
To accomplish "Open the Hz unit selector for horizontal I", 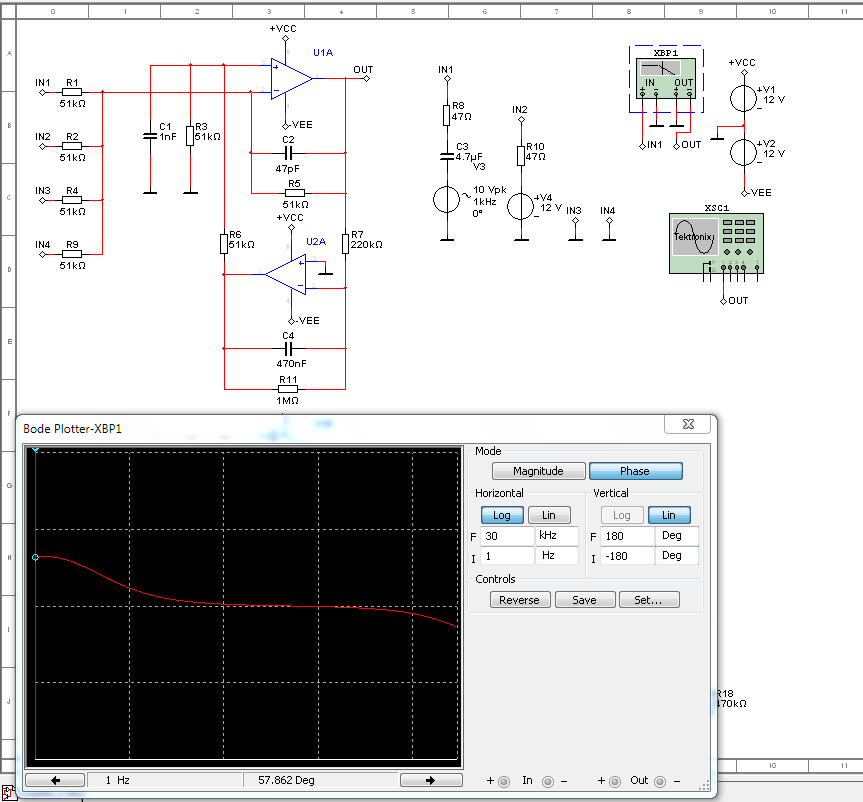I will [x=556, y=556].
